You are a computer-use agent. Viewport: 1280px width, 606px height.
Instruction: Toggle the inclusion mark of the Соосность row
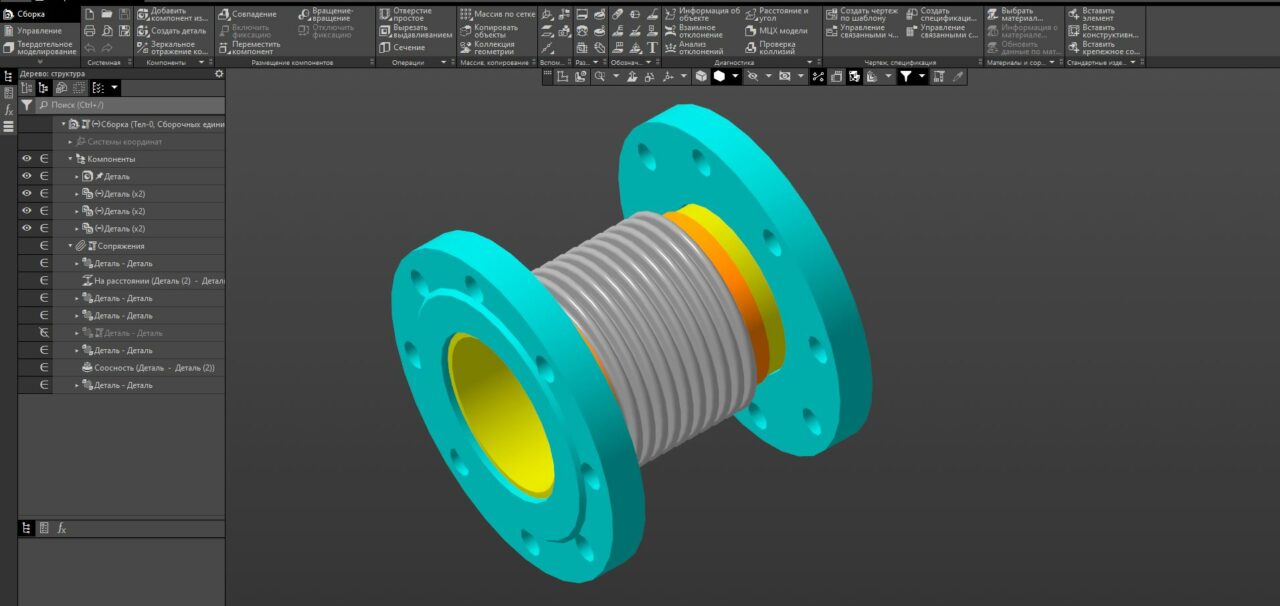(x=44, y=368)
